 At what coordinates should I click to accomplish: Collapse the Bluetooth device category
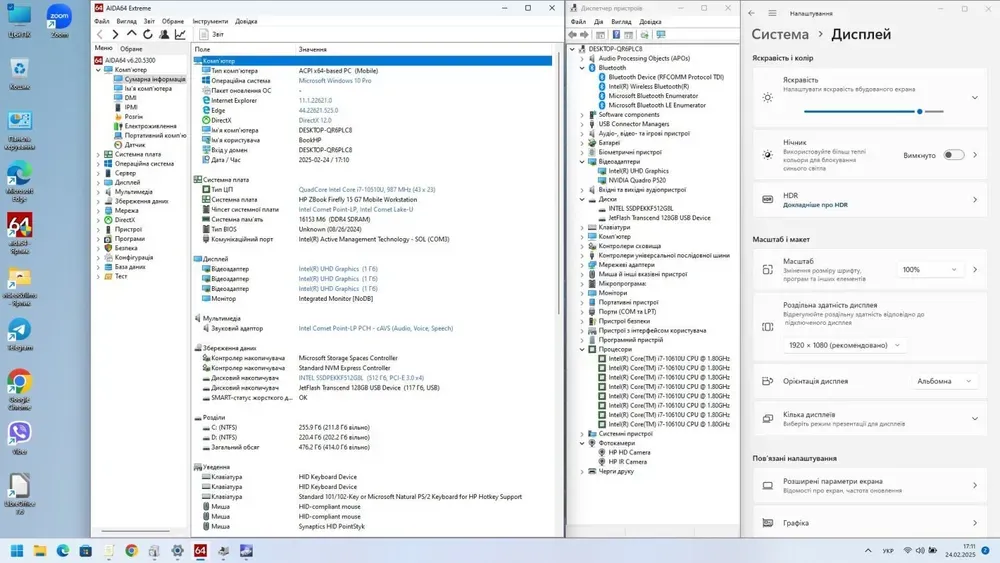click(x=582, y=68)
